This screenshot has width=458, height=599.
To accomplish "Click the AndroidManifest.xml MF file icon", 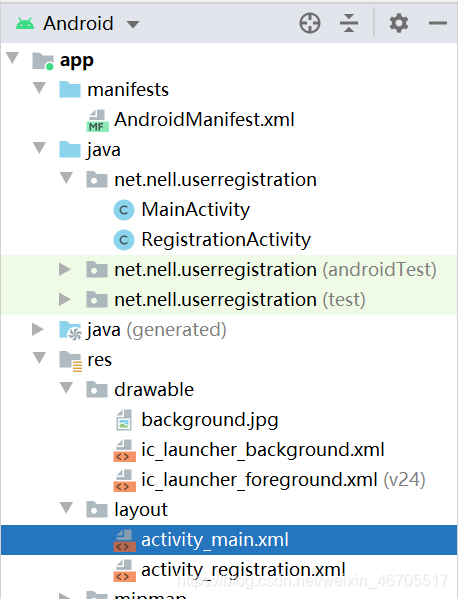I will tap(97, 121).
